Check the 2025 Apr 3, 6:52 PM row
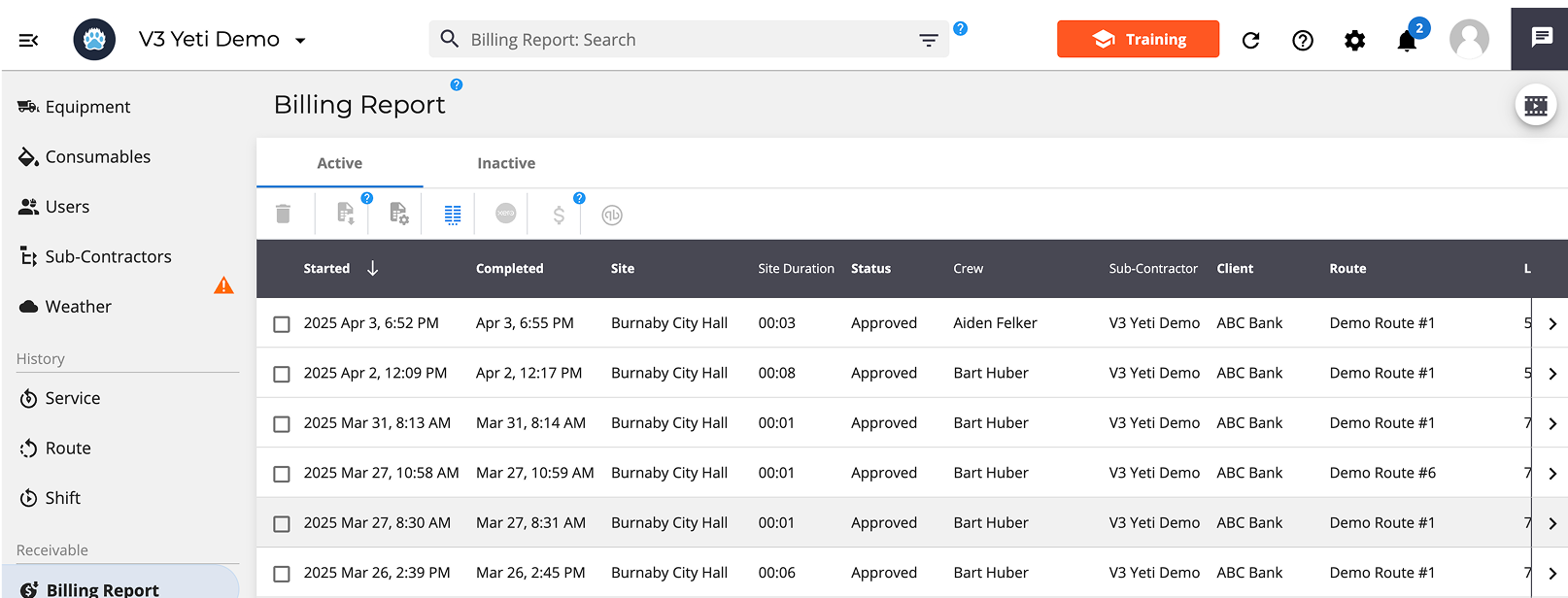Image resolution: width=1568 pixels, height=598 pixels. 282,324
